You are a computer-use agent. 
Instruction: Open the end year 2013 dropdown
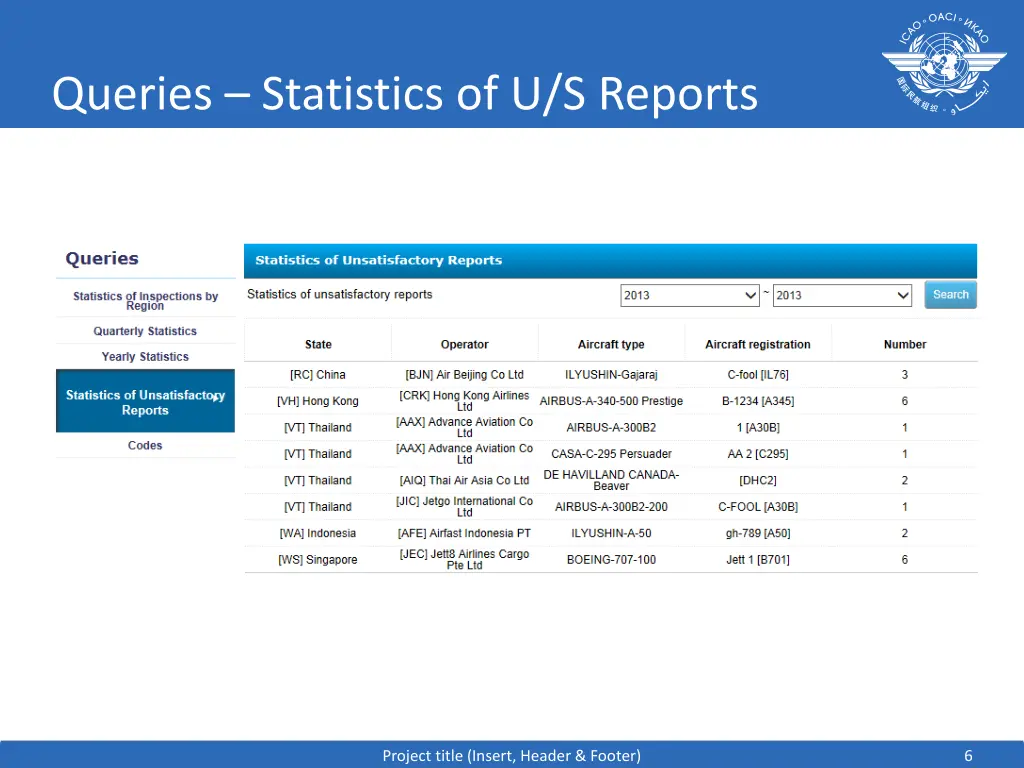click(x=842, y=295)
